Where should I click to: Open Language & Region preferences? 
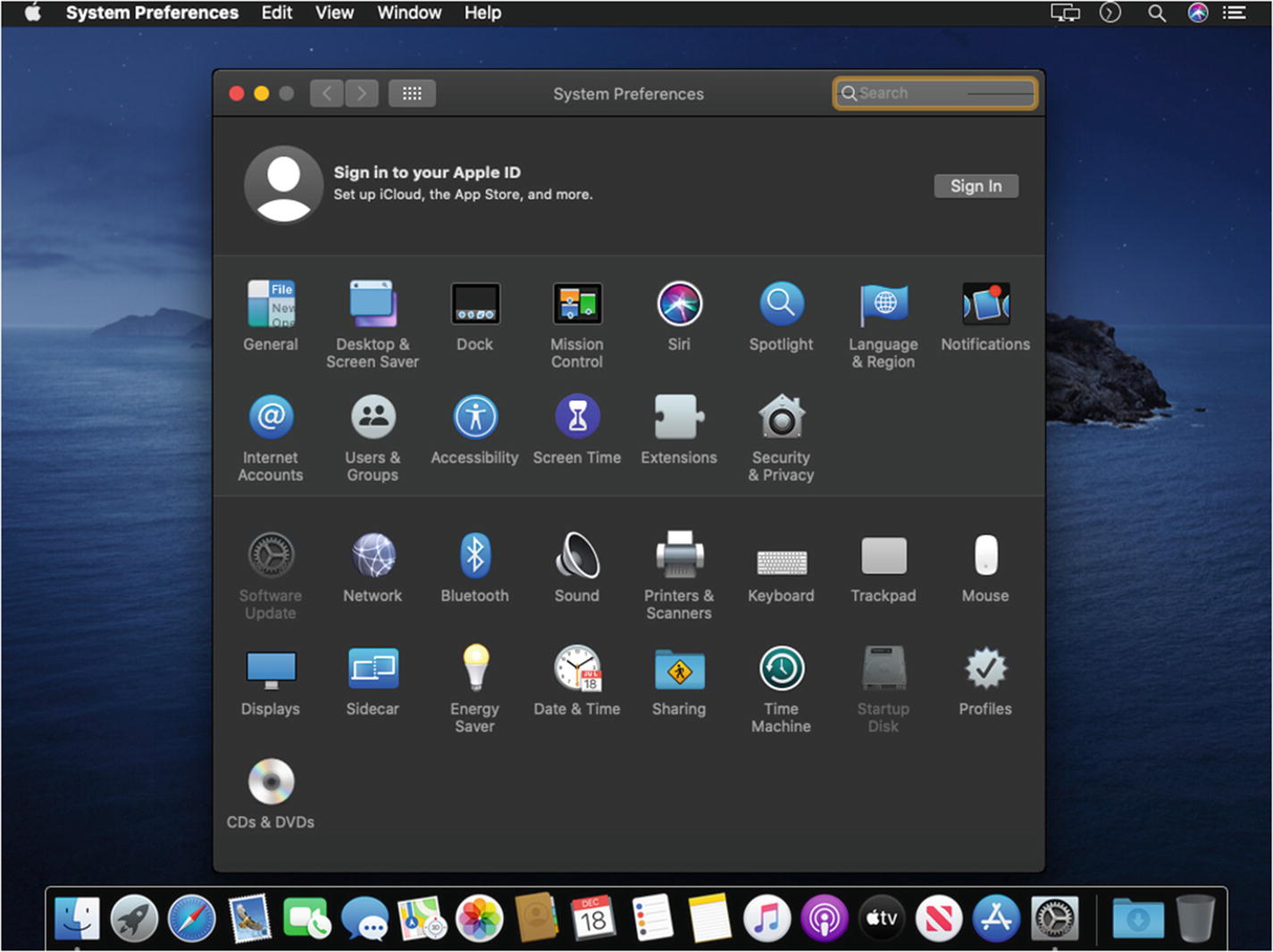(x=884, y=305)
